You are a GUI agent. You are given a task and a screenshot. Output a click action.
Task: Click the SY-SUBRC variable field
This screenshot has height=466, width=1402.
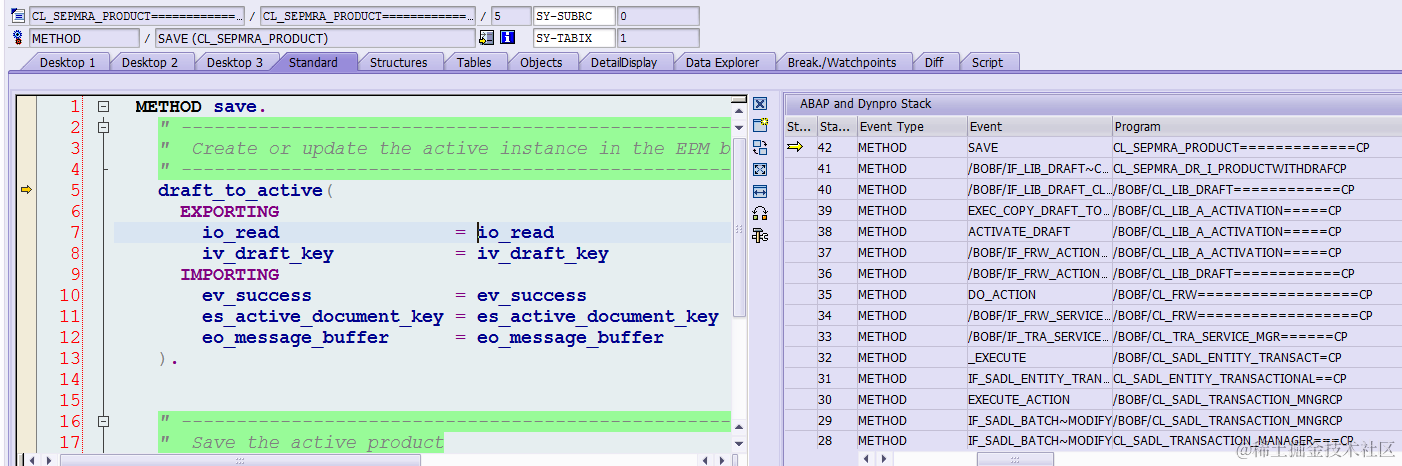click(573, 16)
